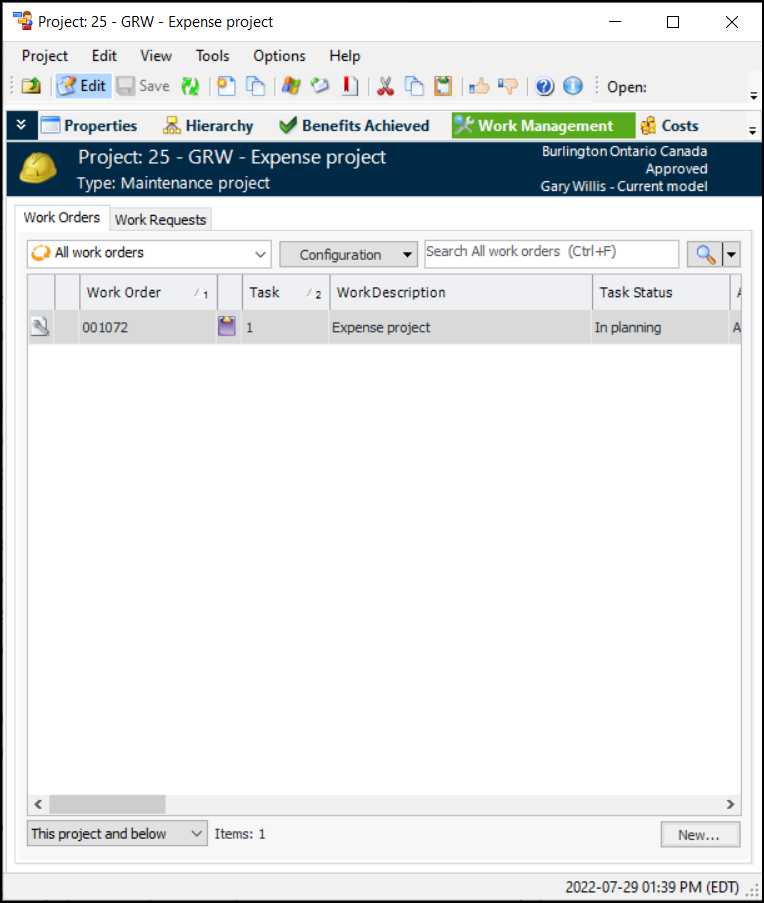Click the red document icon in the toolbar
The width and height of the screenshot is (764, 903).
click(349, 86)
